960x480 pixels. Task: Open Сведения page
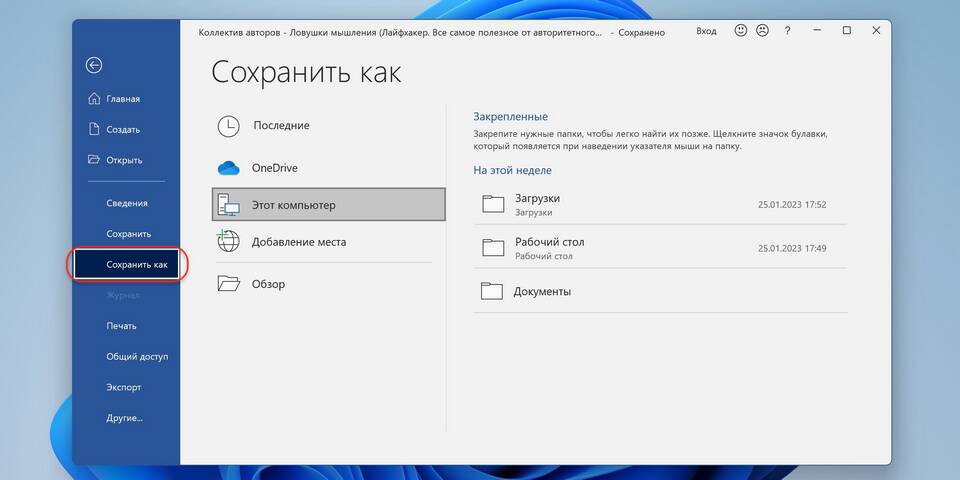(x=127, y=203)
